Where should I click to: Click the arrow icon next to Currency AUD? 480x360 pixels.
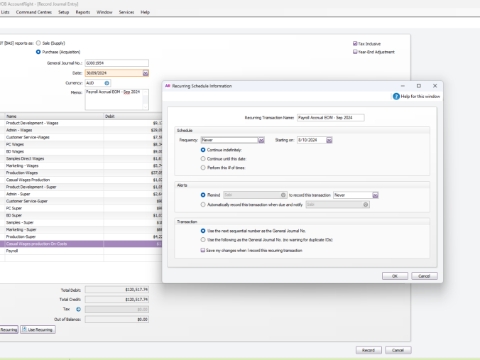click(107, 83)
